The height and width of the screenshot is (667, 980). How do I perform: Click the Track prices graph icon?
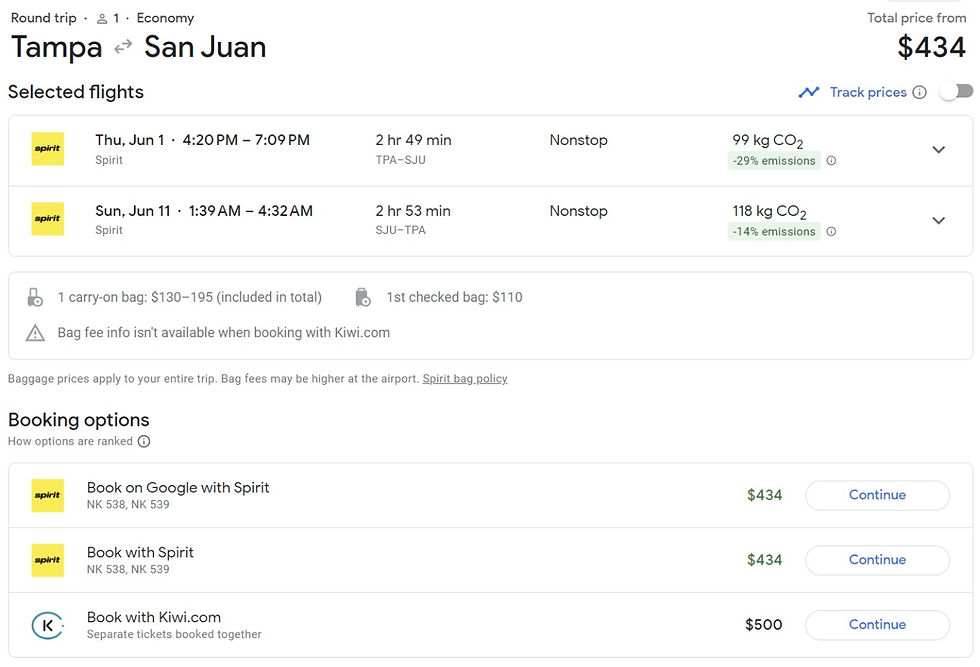(x=809, y=93)
